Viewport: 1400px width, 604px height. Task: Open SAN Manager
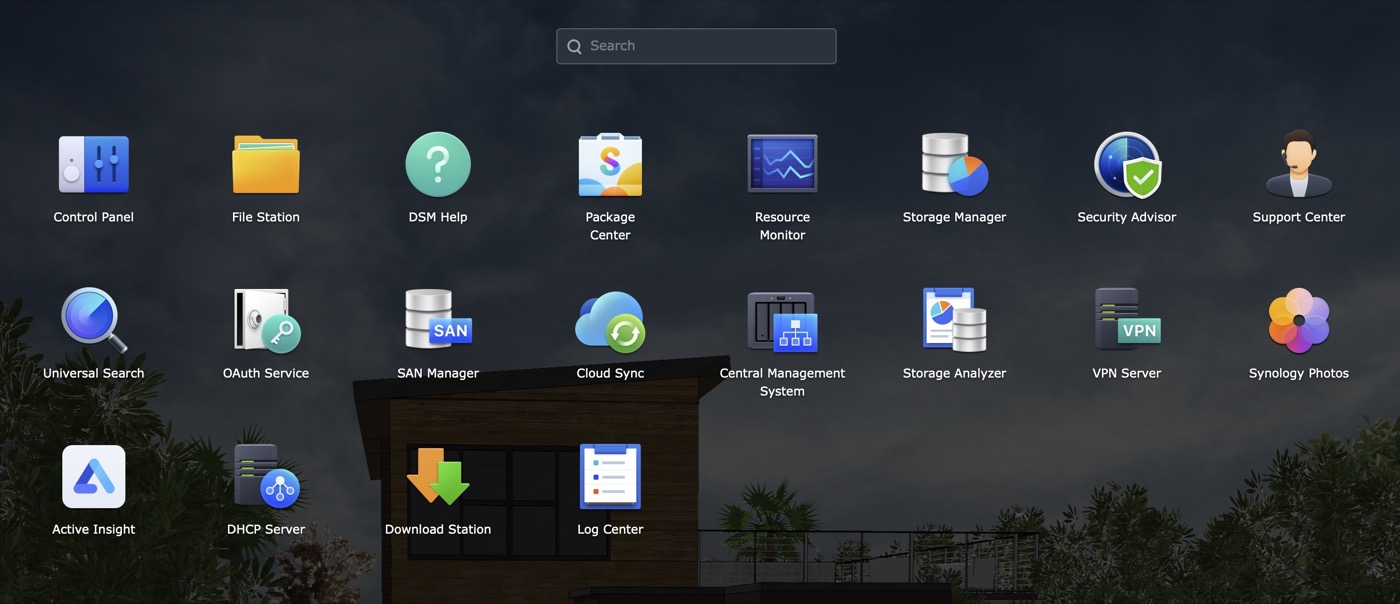click(x=438, y=321)
